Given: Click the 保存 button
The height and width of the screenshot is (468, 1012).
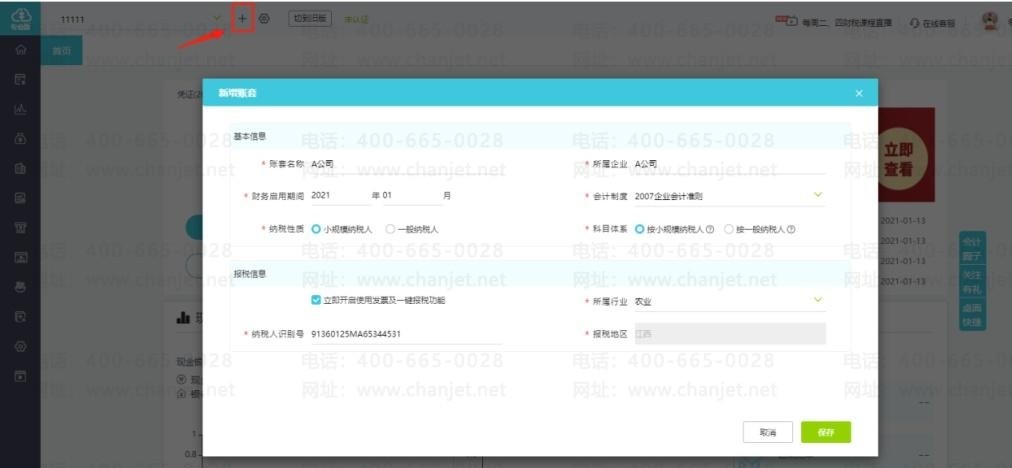Looking at the screenshot, I should click(x=826, y=432).
